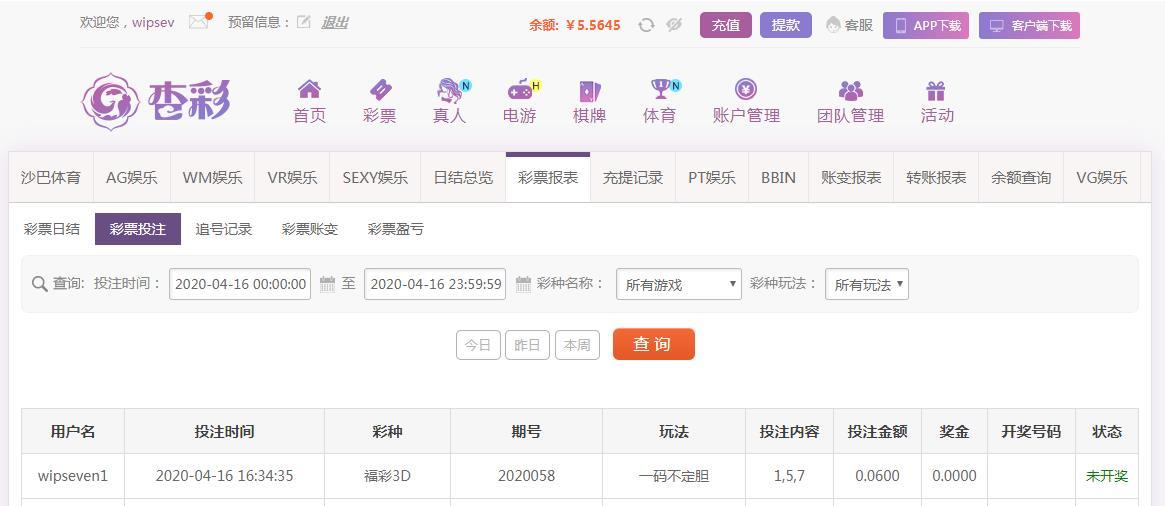Expand 彩种名称 所有游戏 dropdown
Viewport: 1165px width, 506px height.
[678, 285]
